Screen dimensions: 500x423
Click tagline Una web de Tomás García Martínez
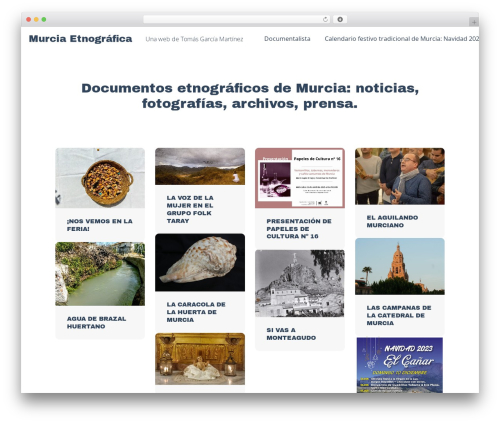[194, 39]
